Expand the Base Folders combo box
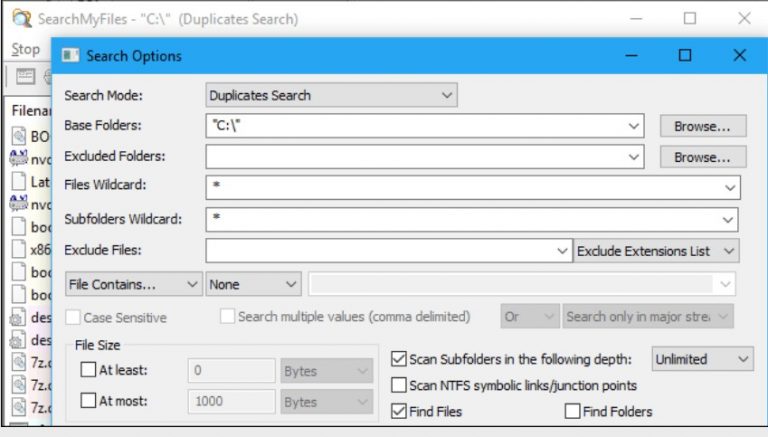768x437 pixels. click(633, 126)
